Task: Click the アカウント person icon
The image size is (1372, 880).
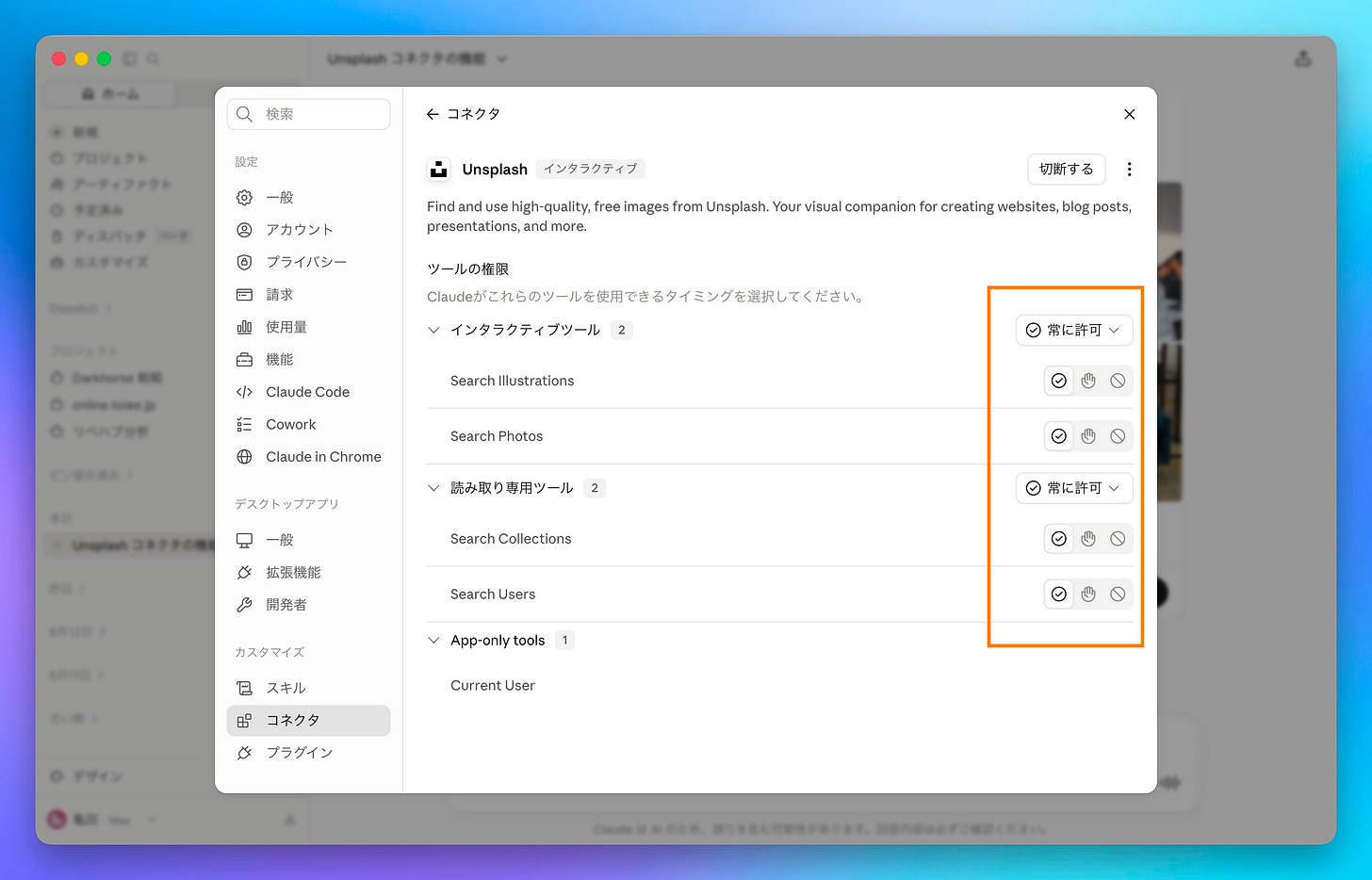Action: [244, 230]
